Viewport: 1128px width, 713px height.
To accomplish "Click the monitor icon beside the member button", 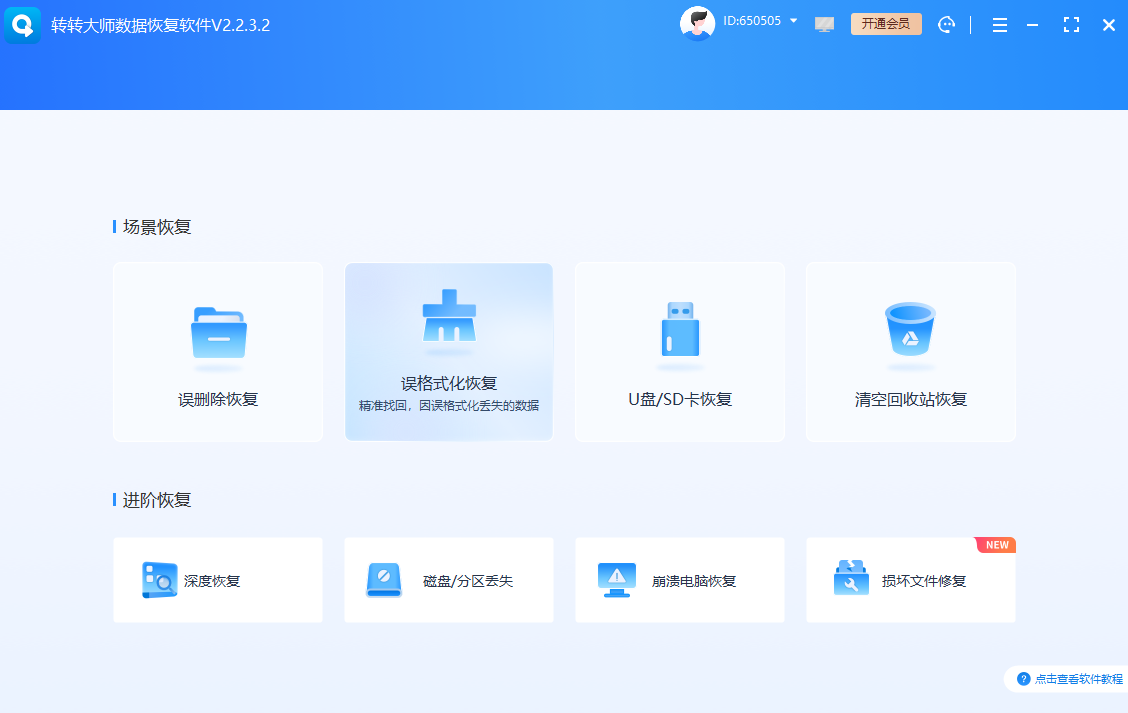I will pos(824,23).
